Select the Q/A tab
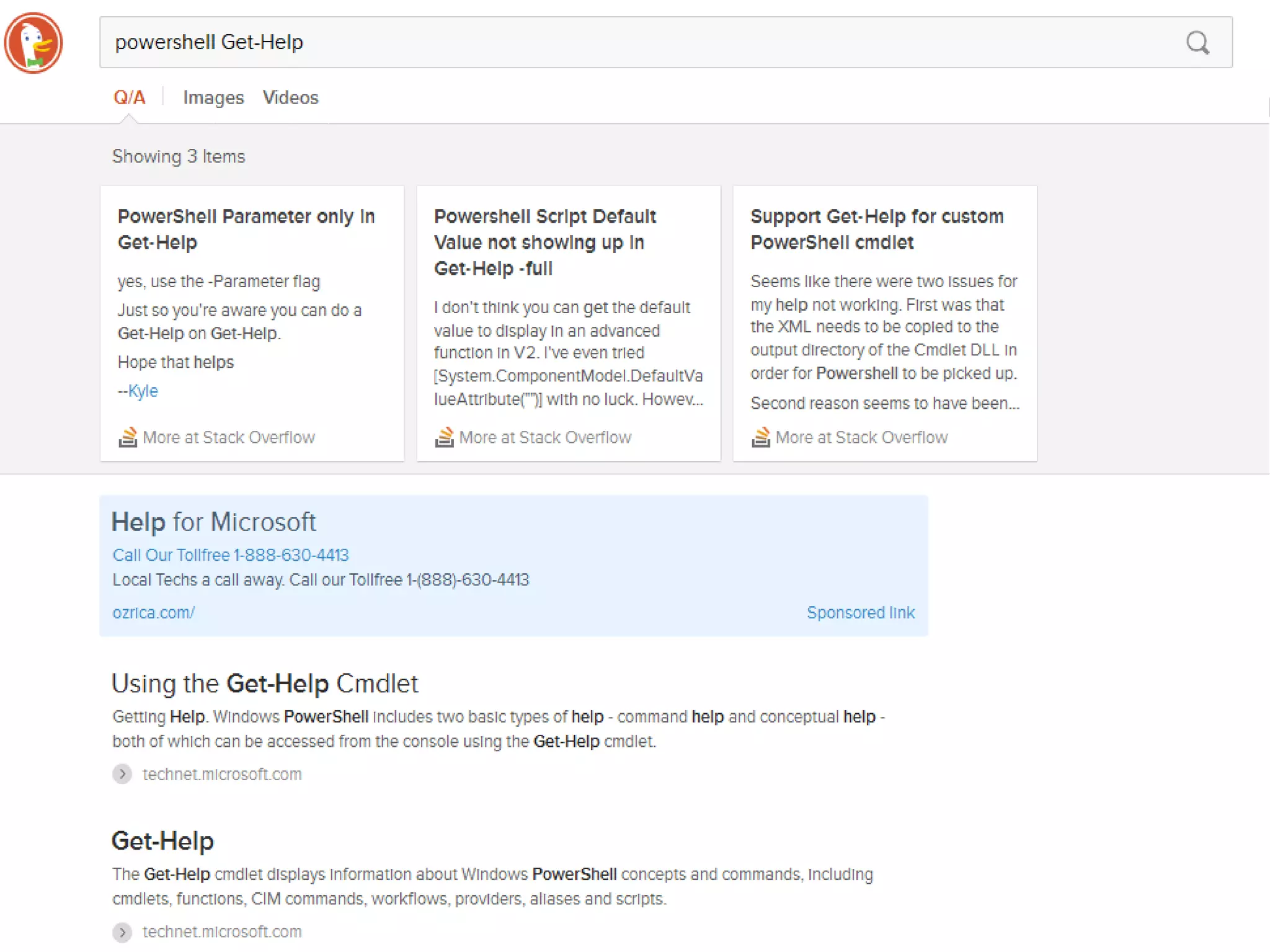Screen dimensions: 1270x952 click(129, 97)
